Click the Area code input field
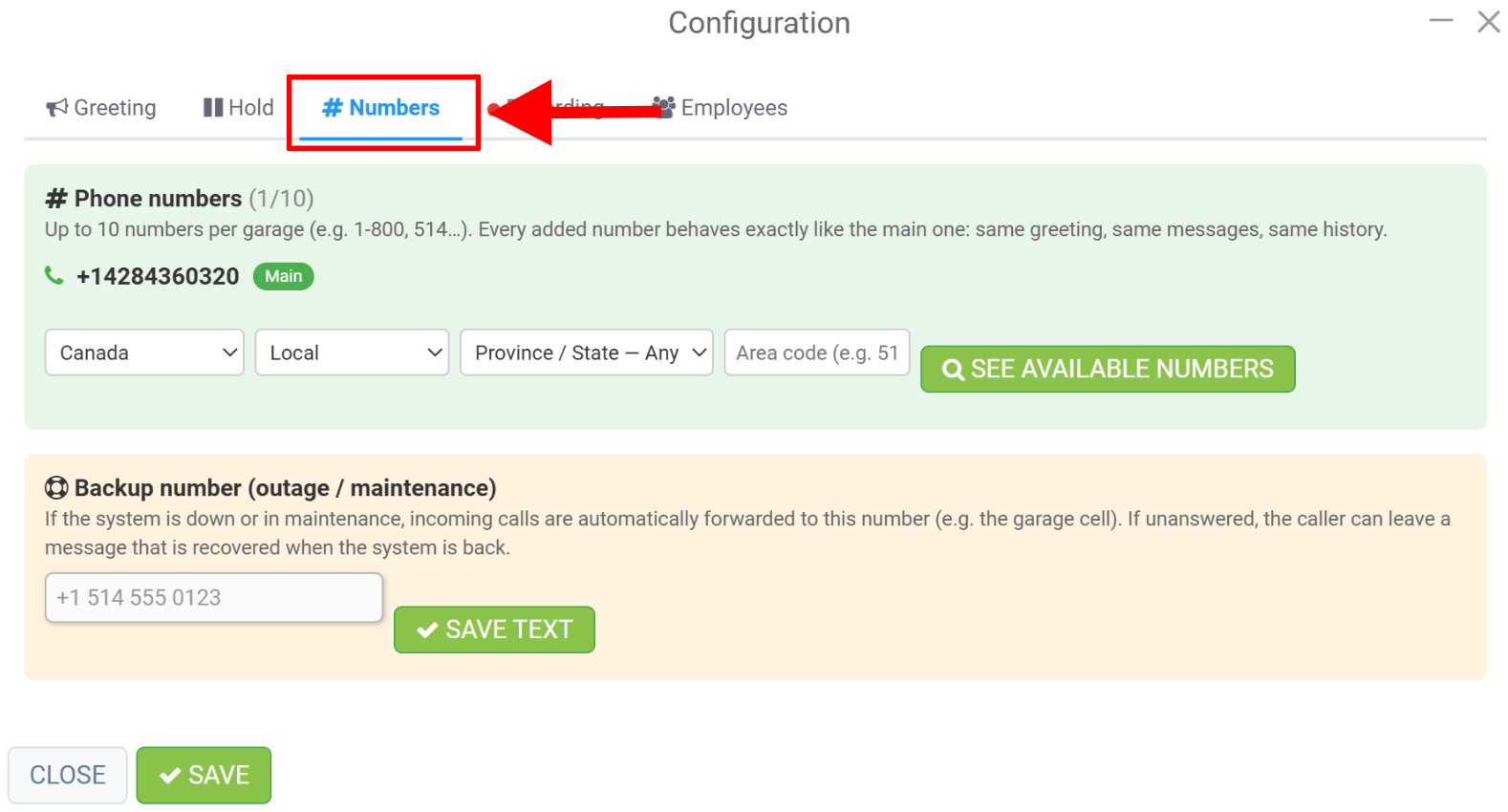 [x=817, y=353]
